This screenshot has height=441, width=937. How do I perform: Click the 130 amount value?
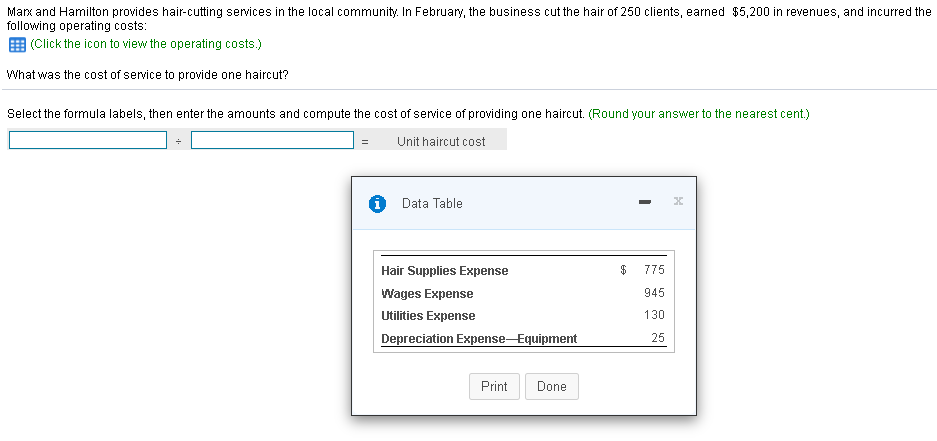tap(654, 315)
